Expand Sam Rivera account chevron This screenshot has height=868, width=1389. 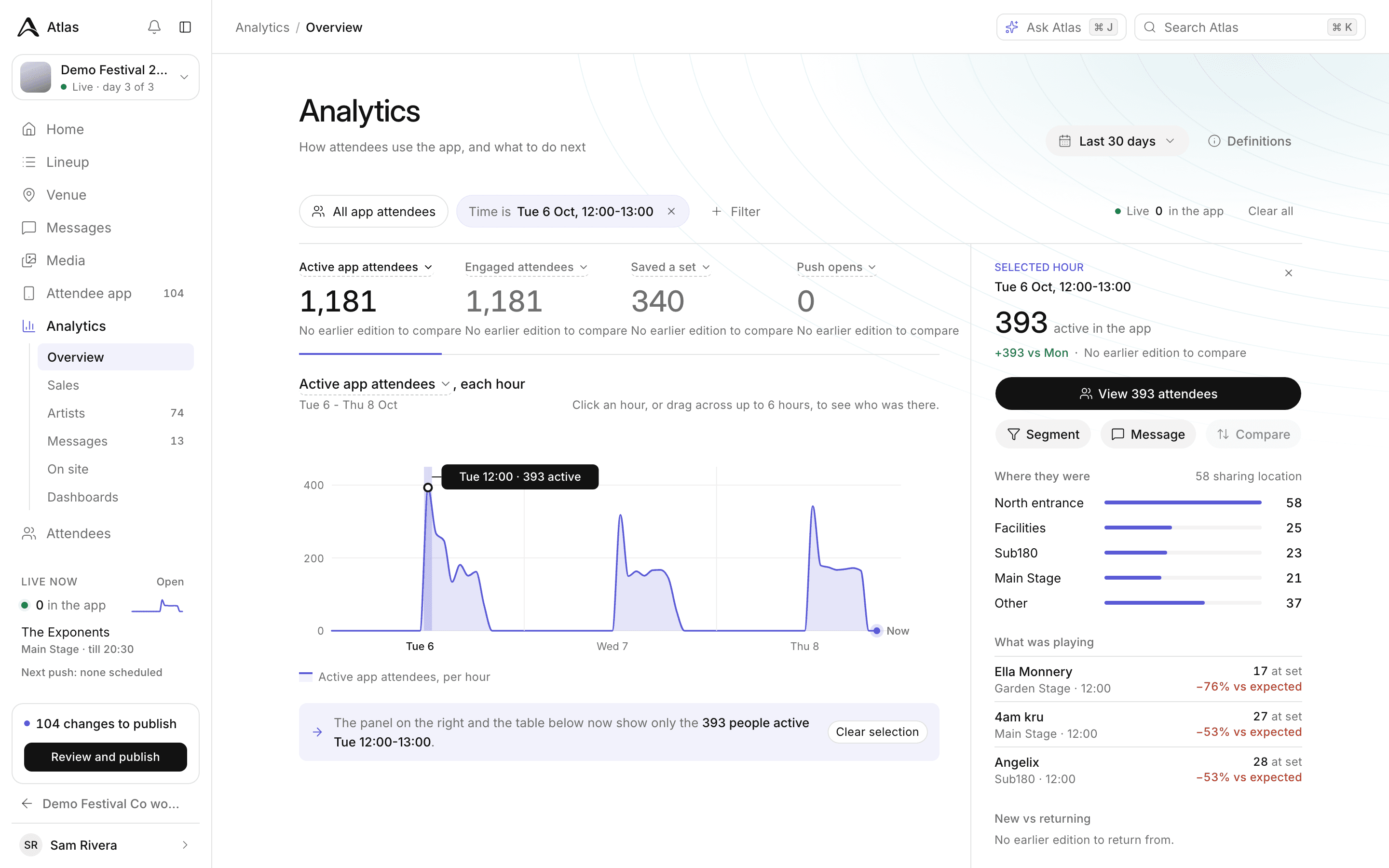(185, 844)
